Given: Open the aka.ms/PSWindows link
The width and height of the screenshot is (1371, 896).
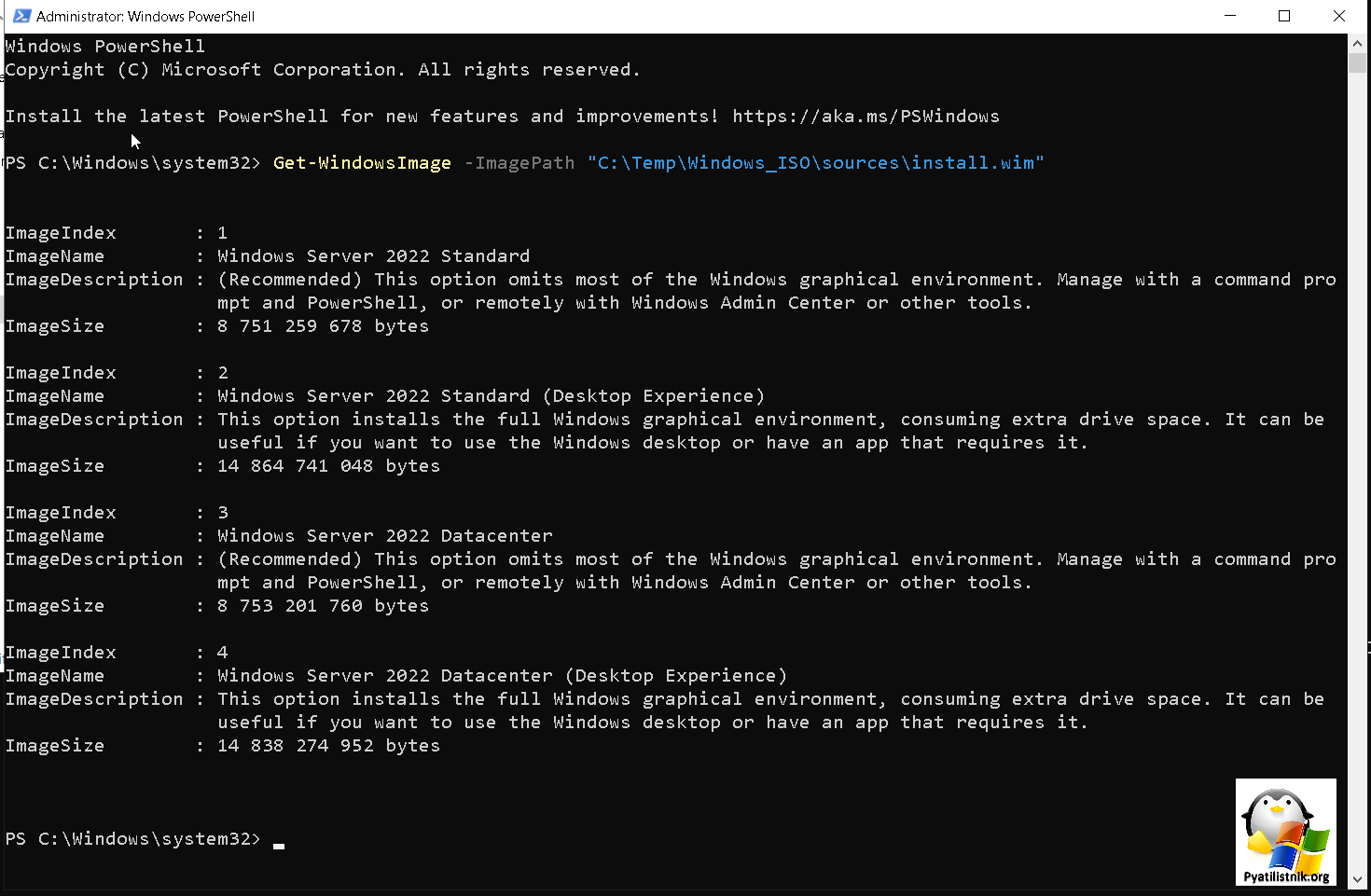Looking at the screenshot, I should click(866, 117).
